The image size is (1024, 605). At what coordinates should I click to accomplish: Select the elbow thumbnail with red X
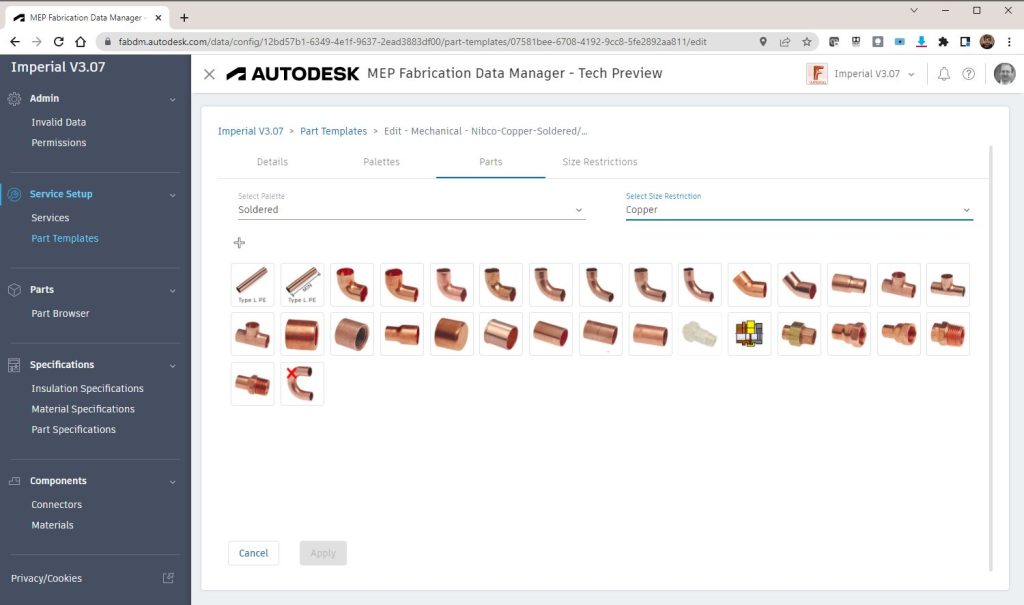click(x=302, y=384)
